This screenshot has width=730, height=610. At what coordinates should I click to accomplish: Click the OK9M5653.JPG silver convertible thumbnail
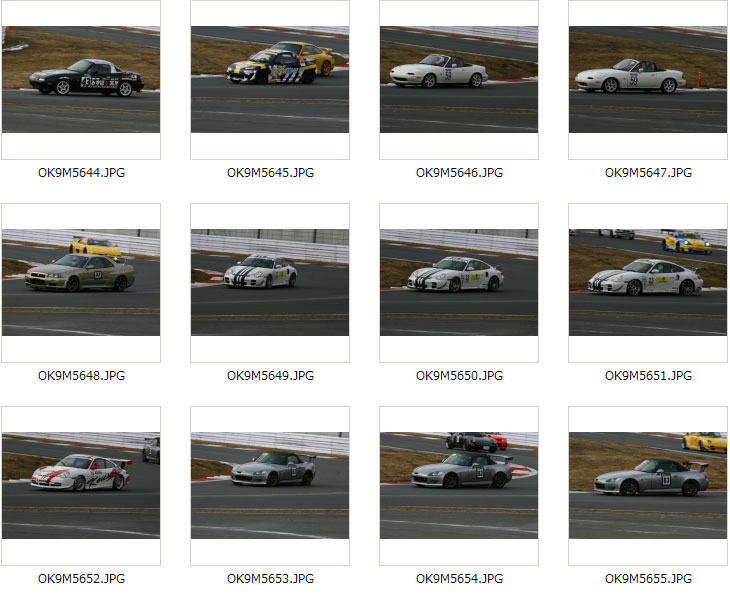pos(270,486)
